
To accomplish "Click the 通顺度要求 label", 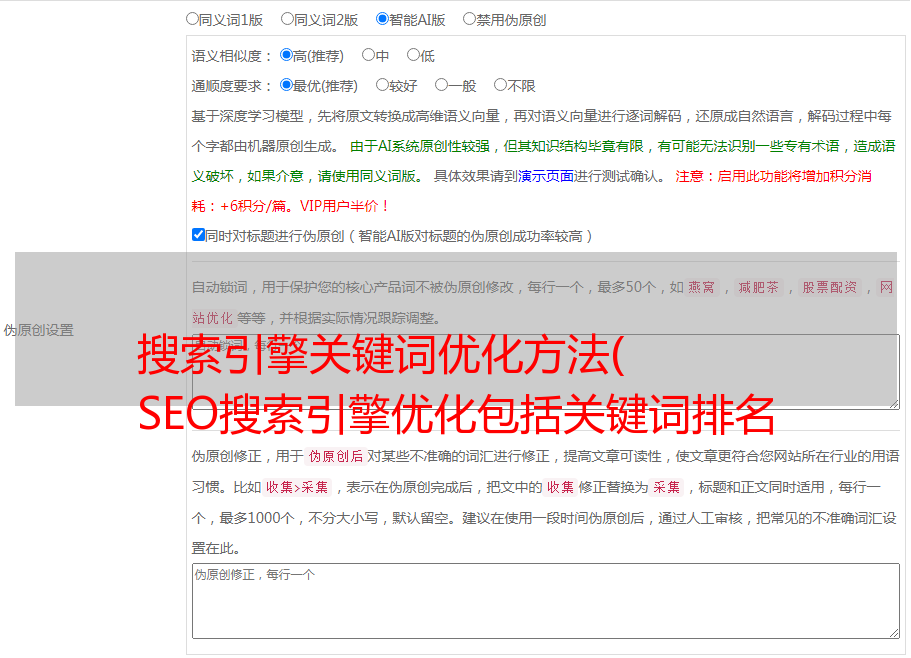I will click(x=232, y=86).
